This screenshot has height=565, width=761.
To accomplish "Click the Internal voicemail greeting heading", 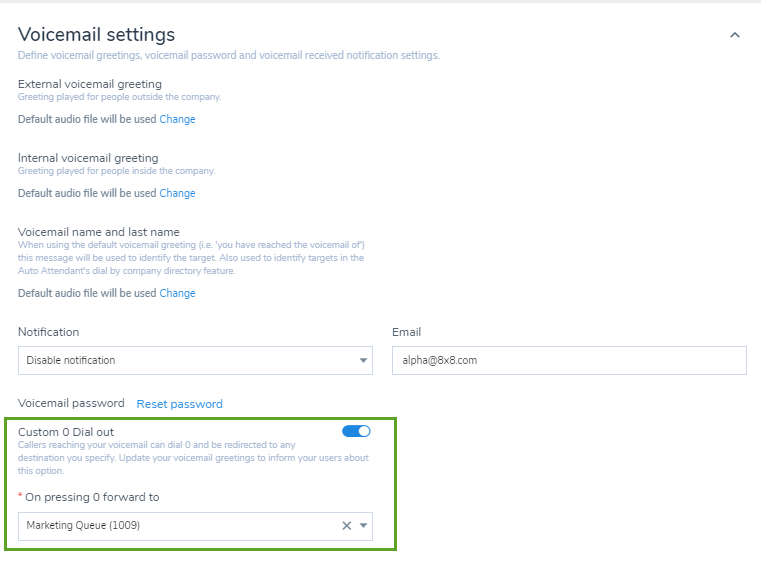I will 88,158.
